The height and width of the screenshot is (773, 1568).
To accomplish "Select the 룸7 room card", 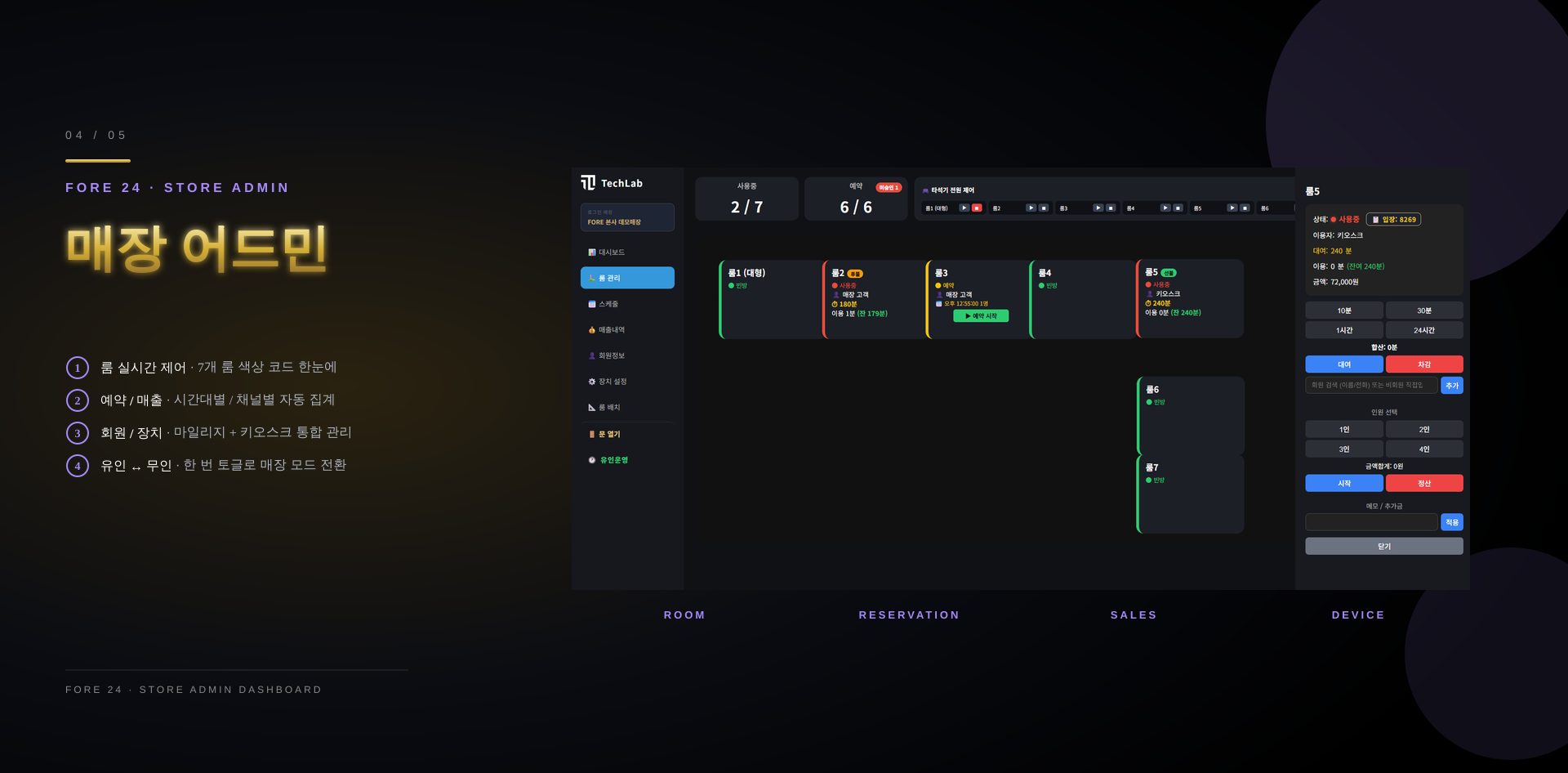I will 1190,494.
